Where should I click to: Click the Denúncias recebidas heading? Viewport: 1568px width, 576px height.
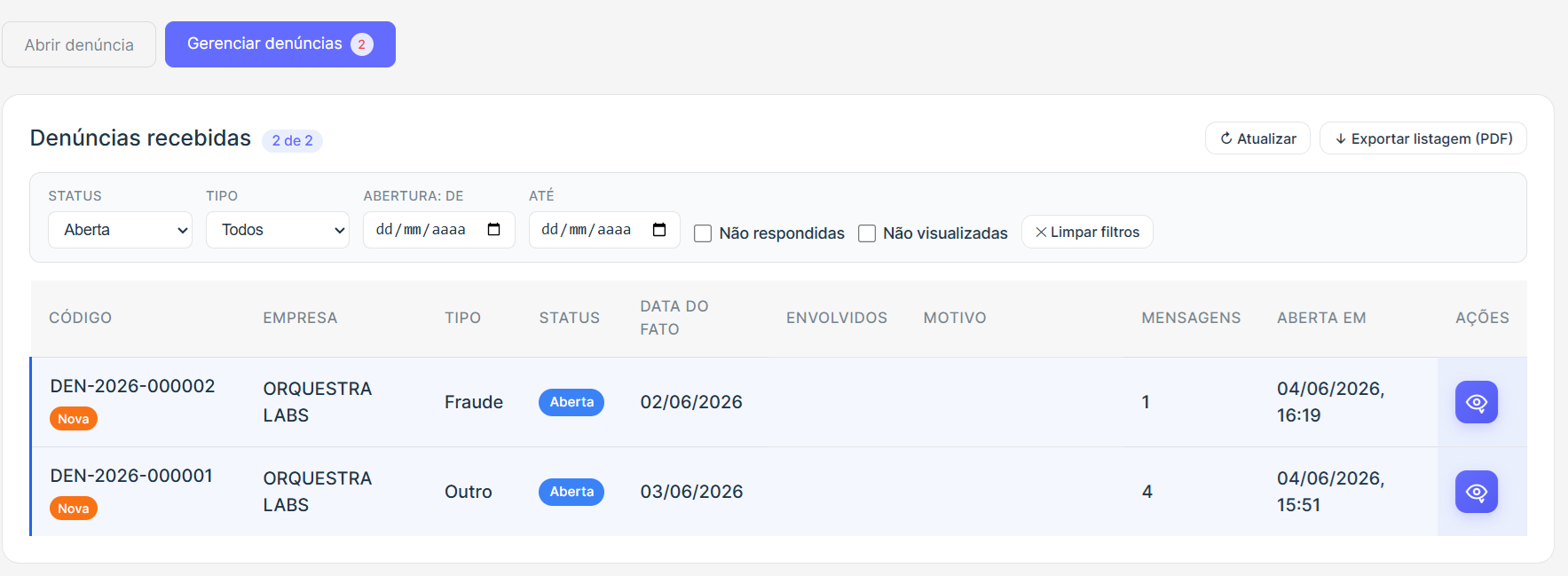point(140,138)
